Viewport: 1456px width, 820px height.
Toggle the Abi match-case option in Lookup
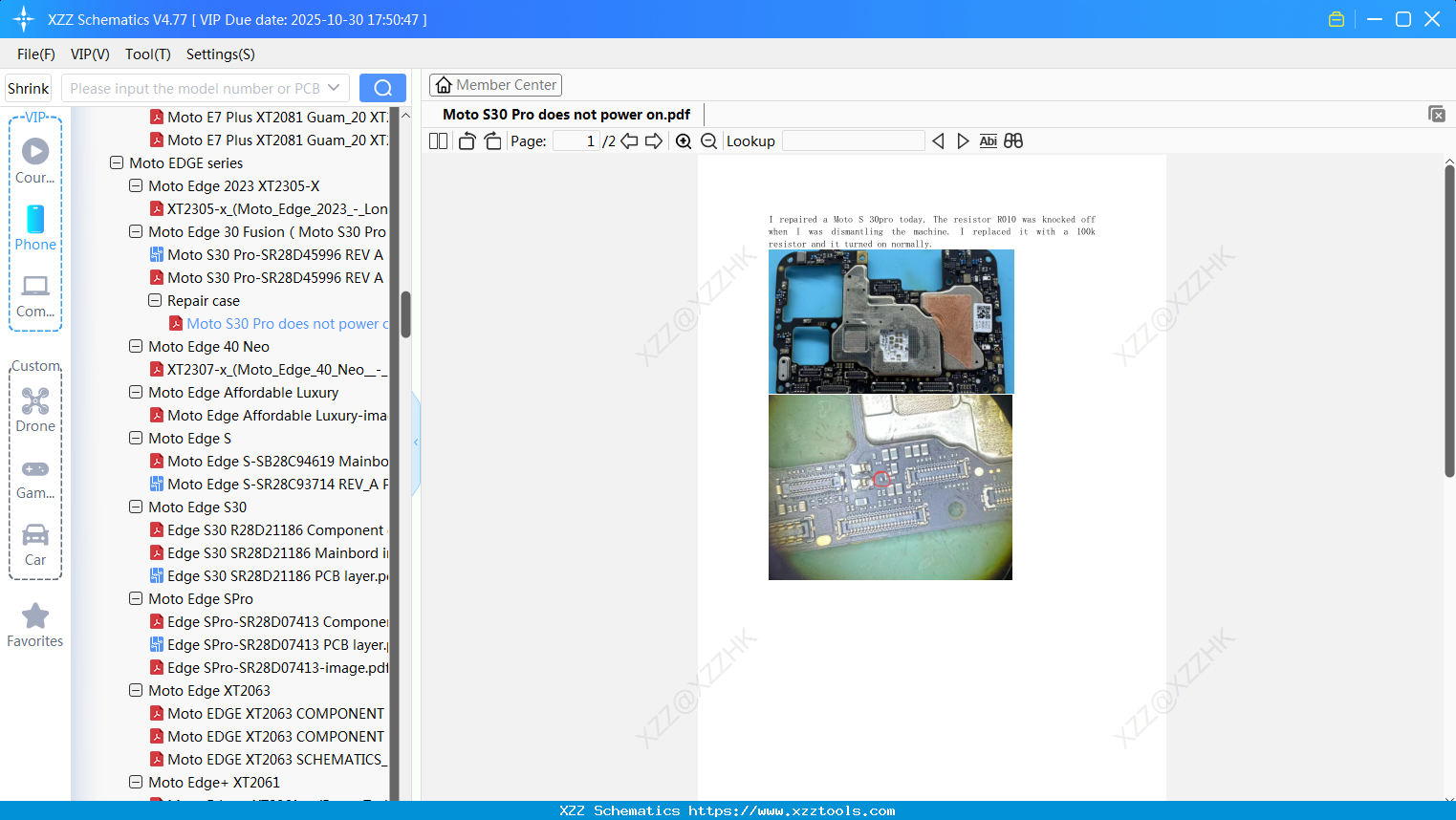click(988, 140)
